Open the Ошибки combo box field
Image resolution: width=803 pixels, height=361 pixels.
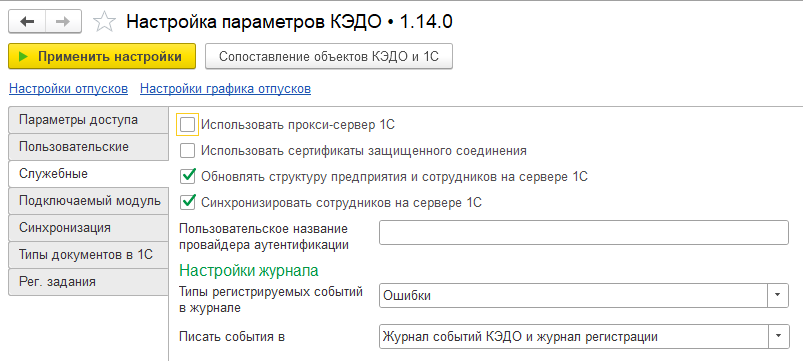[573, 295]
